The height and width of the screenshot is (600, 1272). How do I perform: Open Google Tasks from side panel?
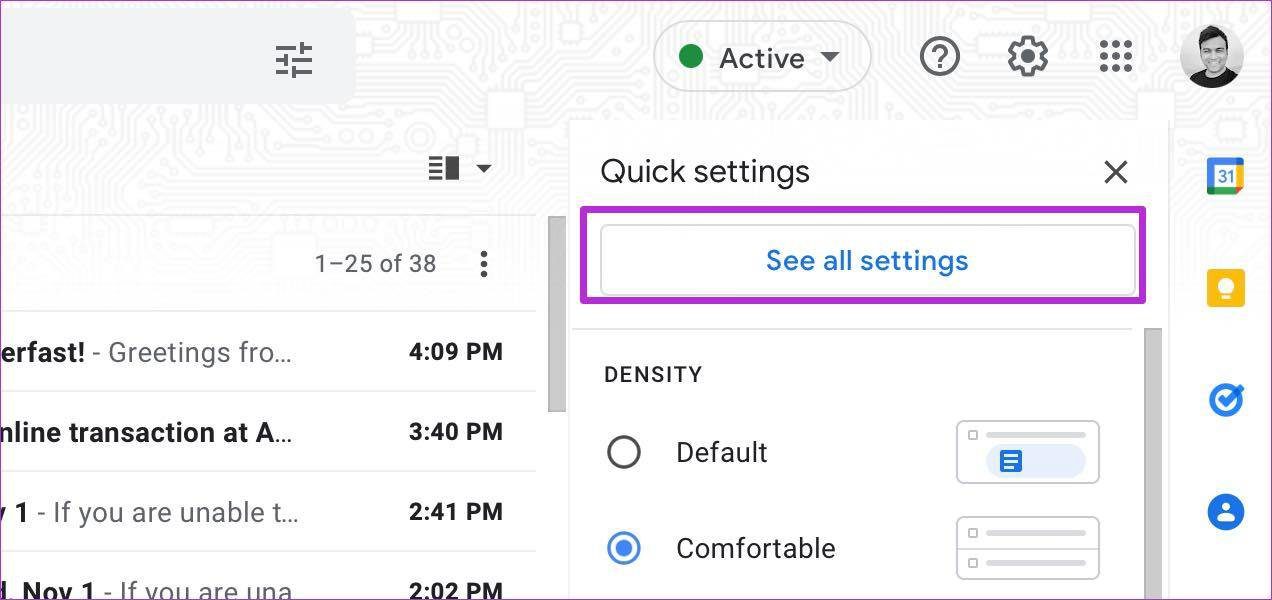coord(1225,400)
